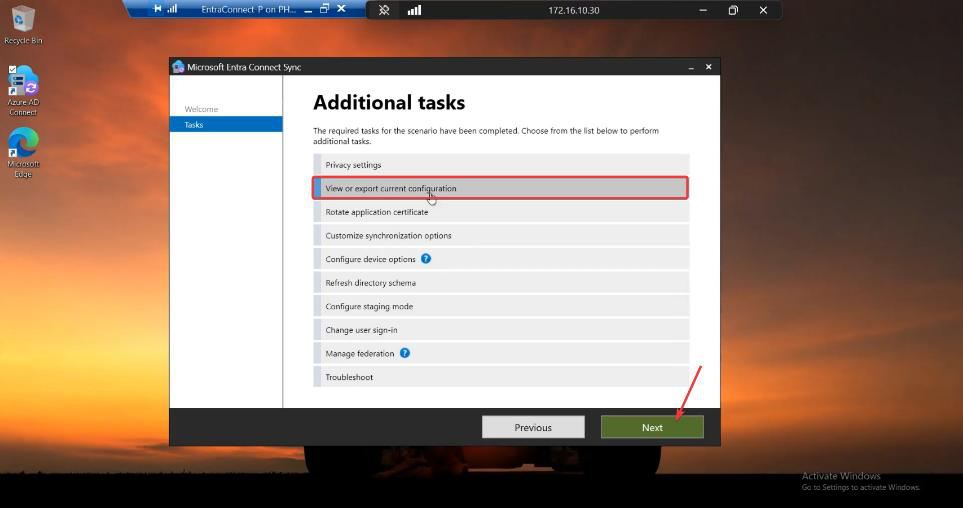Launch Azure AD Connect desktop shortcut
Viewport: 963px width, 508px height.
23,90
